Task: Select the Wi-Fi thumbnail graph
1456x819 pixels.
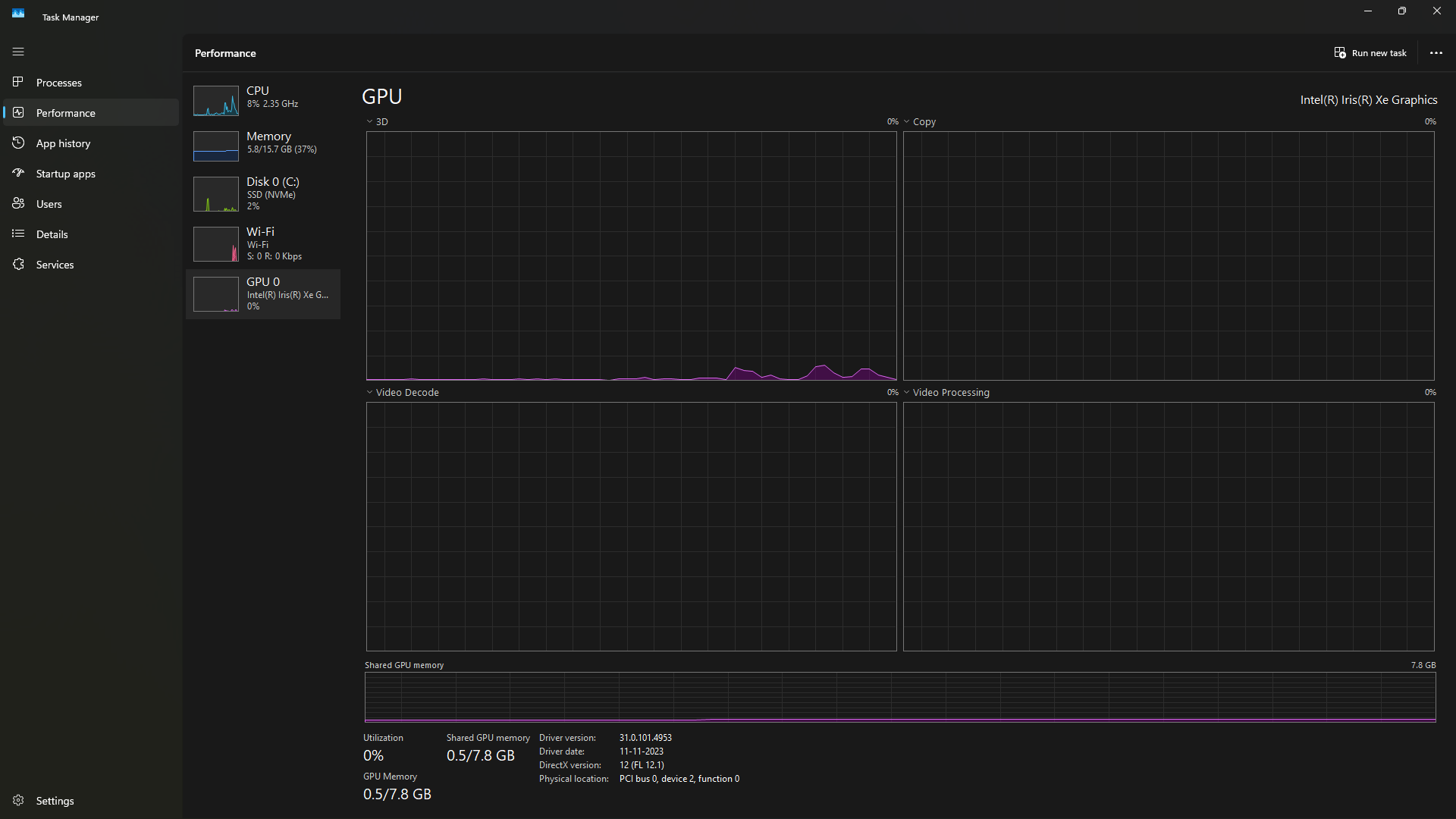Action: tap(216, 244)
